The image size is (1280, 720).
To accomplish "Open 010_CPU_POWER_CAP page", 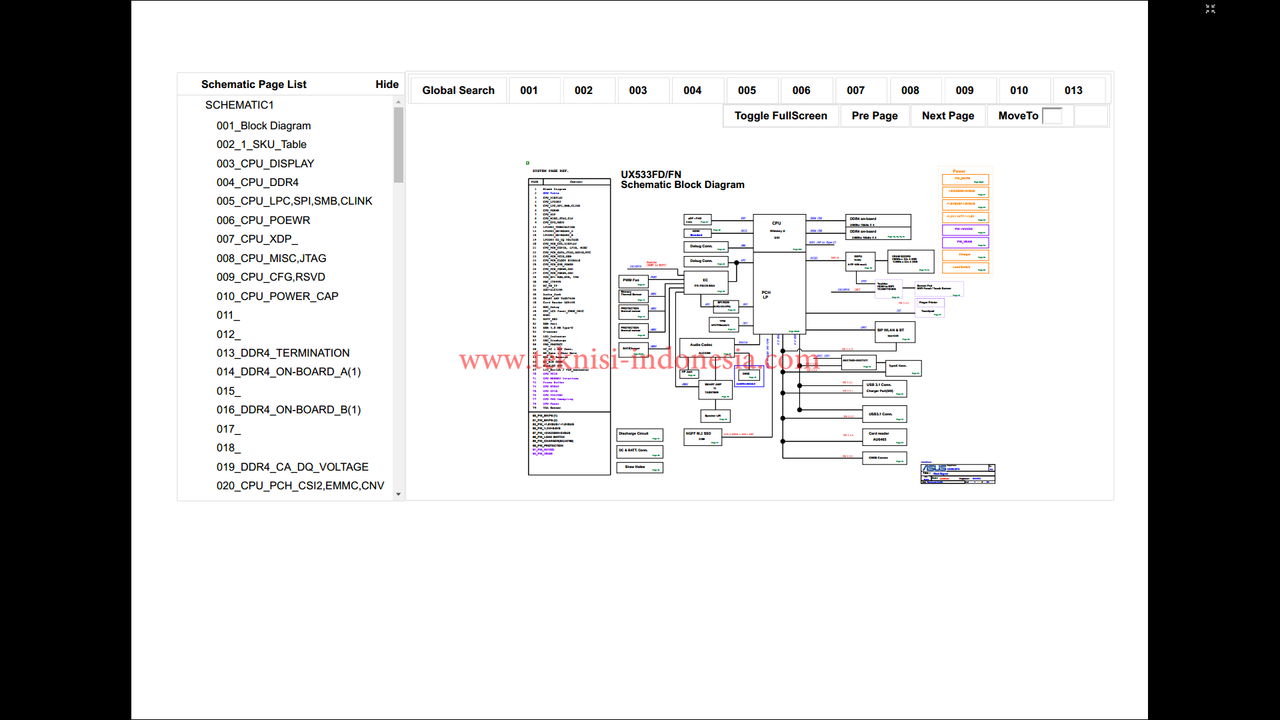I will tap(278, 296).
